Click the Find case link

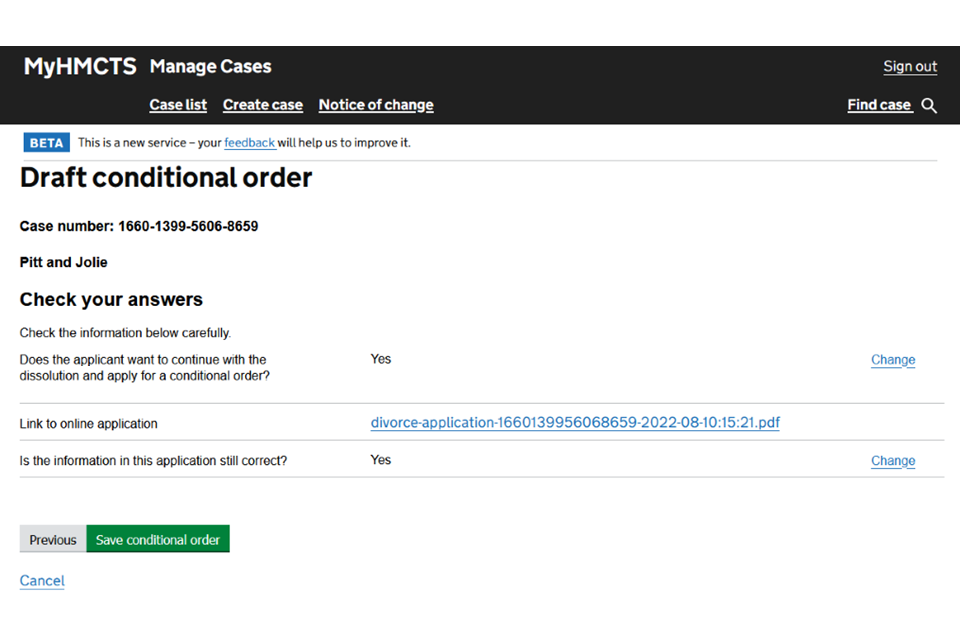[879, 105]
